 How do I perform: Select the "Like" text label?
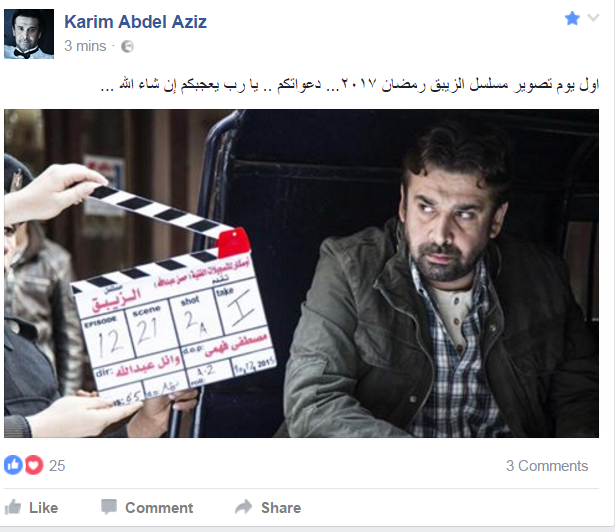coord(44,508)
